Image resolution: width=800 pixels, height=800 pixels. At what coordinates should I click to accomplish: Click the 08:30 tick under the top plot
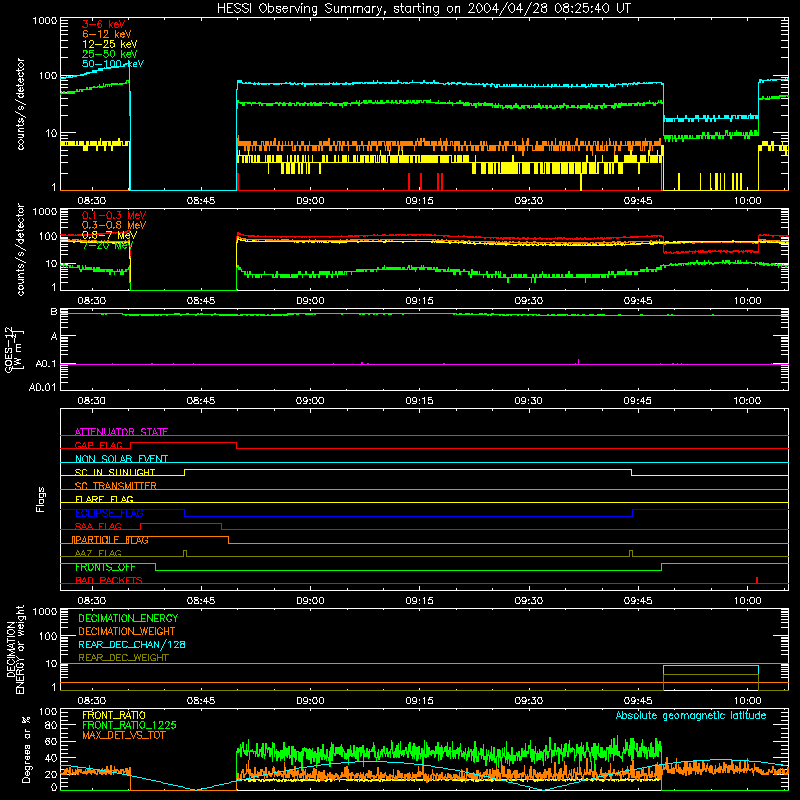coord(91,201)
